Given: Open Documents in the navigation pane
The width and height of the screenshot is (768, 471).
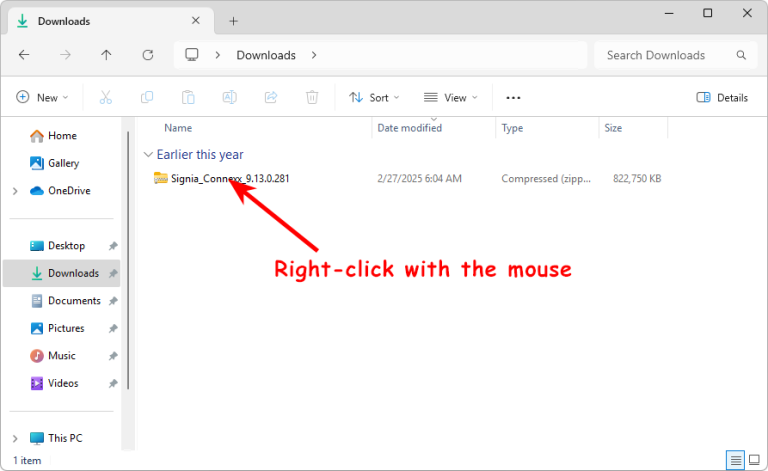Looking at the screenshot, I should click(74, 301).
